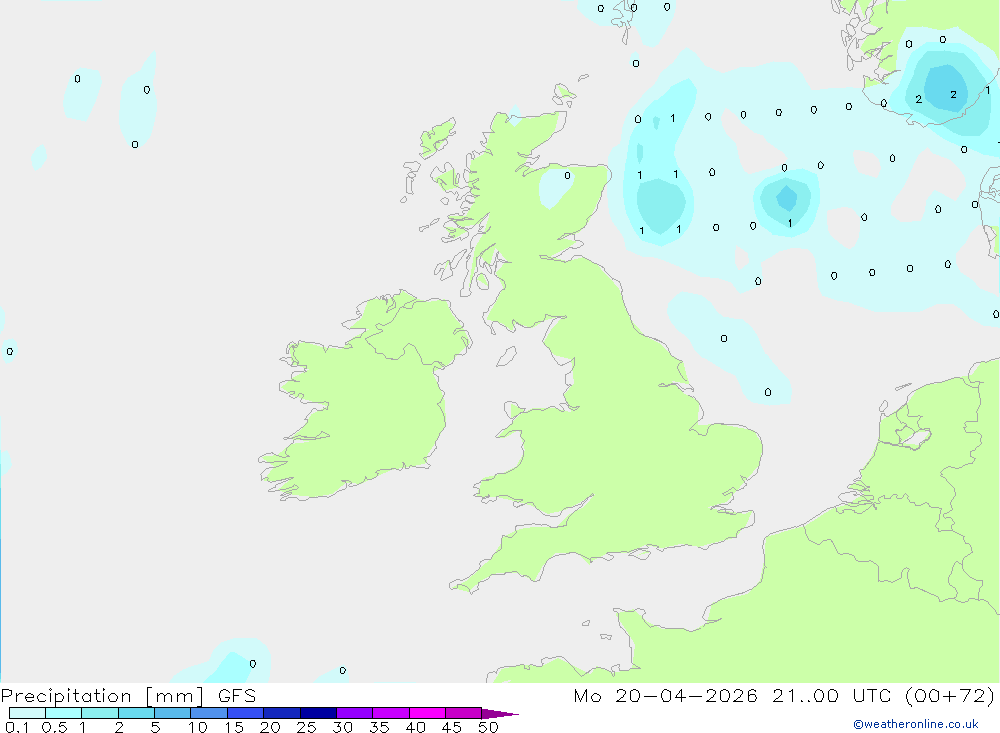Select the 10–15 mm legend swatch
Image resolution: width=1000 pixels, height=733 pixels.
click(x=209, y=713)
